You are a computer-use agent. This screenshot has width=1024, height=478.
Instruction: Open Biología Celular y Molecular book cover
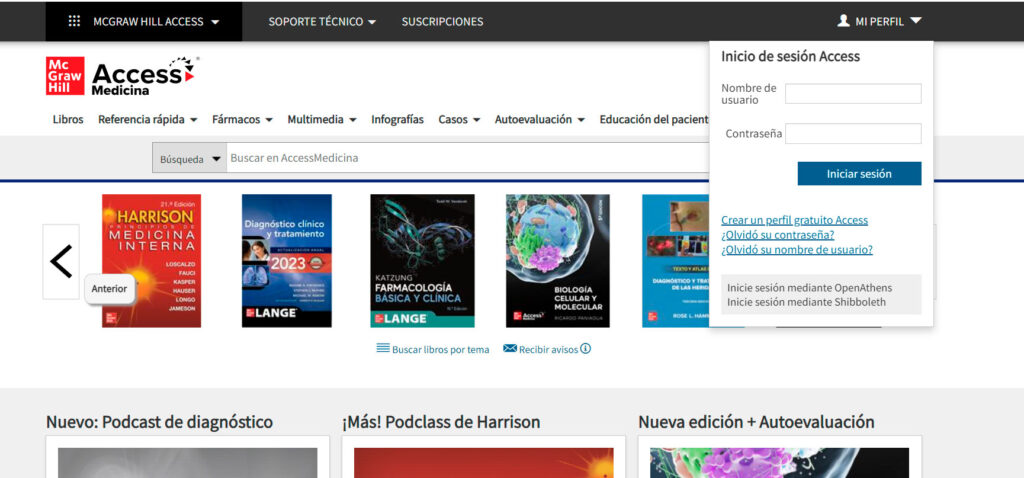(x=558, y=261)
